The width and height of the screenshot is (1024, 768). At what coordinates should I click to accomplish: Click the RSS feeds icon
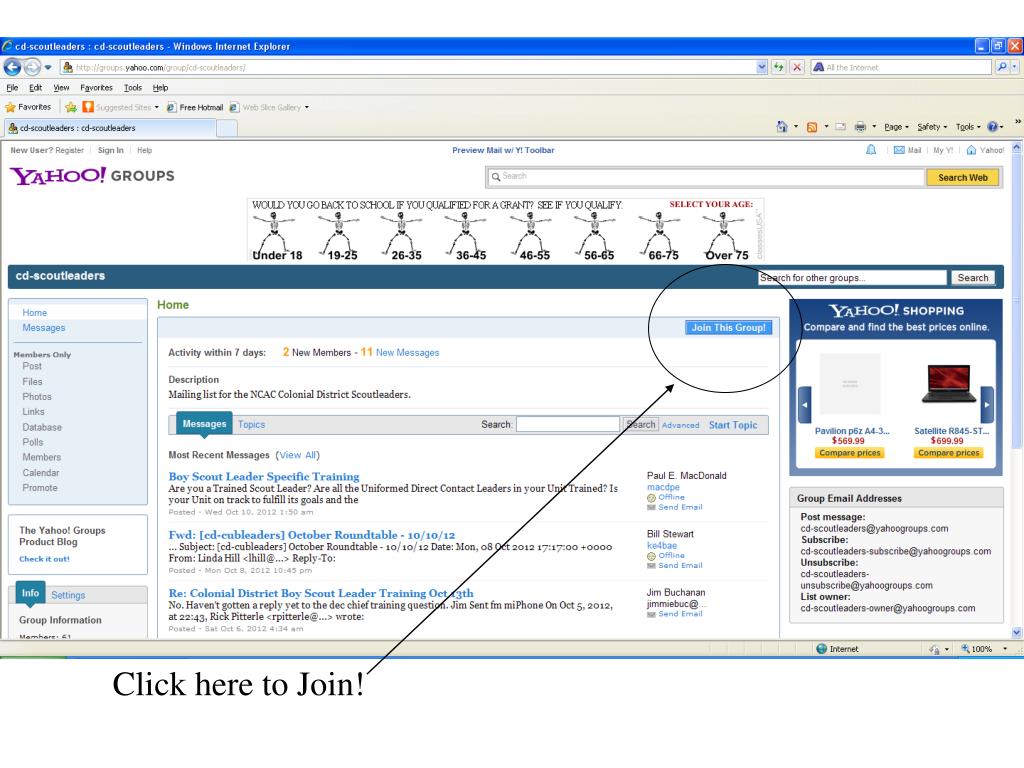(x=812, y=127)
